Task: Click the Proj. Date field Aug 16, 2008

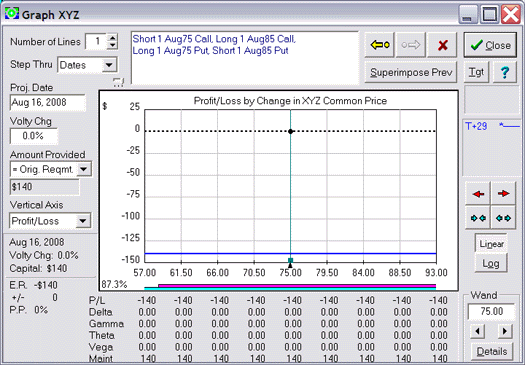Action: click(48, 102)
